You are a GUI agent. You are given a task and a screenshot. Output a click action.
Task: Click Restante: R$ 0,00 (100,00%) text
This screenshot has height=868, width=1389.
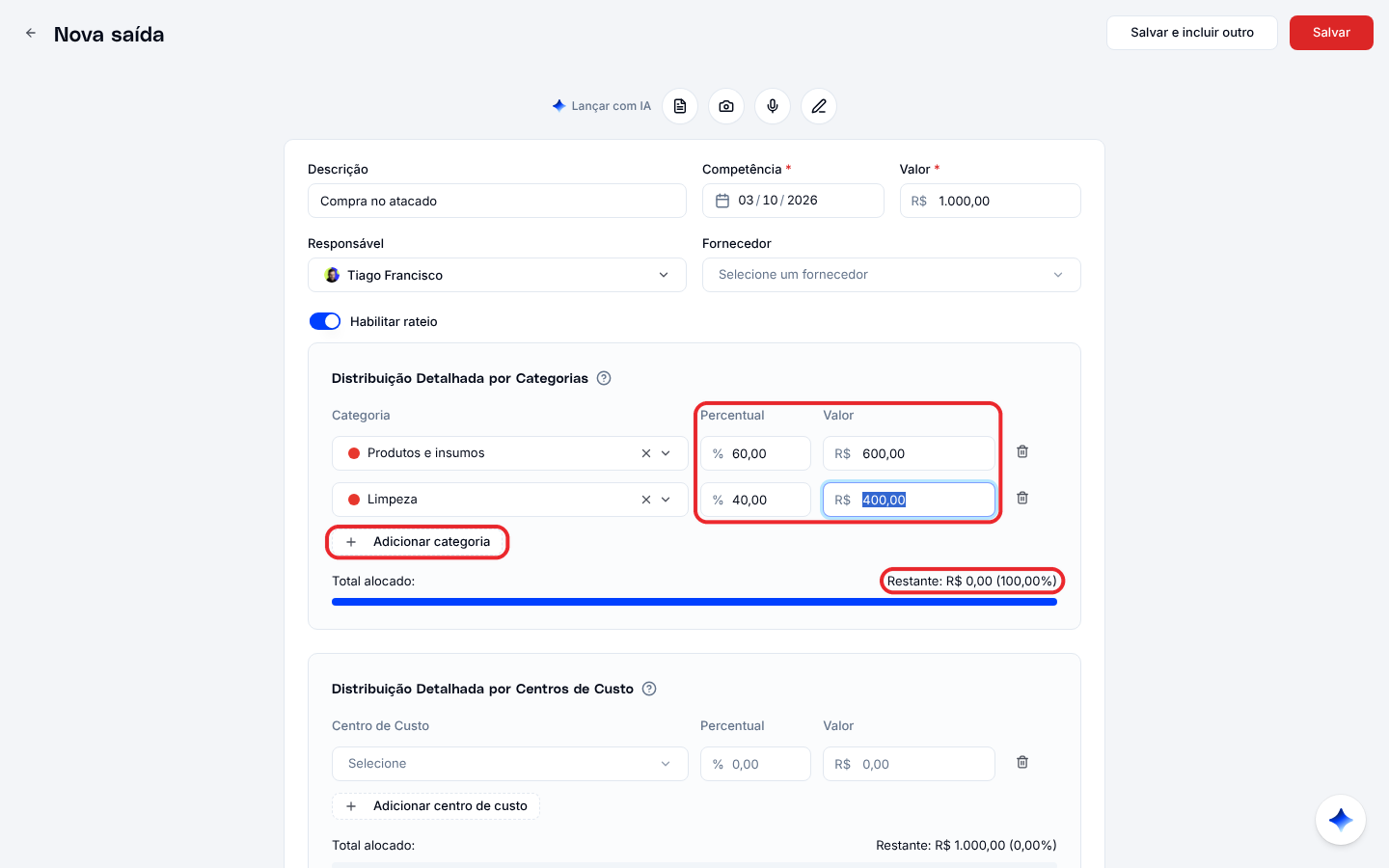tap(971, 581)
